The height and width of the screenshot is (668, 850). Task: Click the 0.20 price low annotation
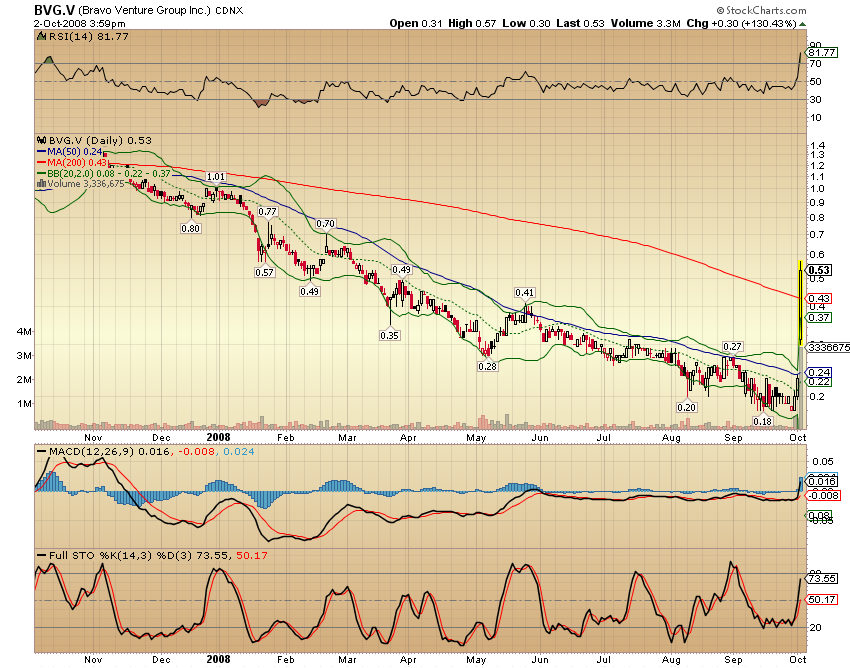pos(686,407)
